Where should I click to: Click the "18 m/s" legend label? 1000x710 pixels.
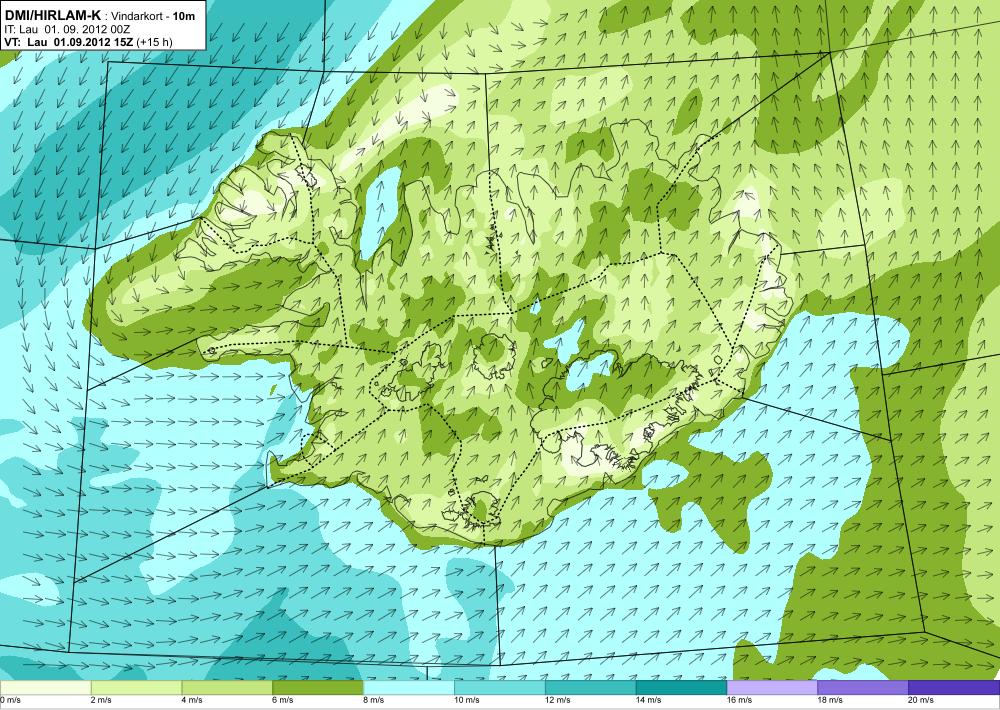[830, 700]
